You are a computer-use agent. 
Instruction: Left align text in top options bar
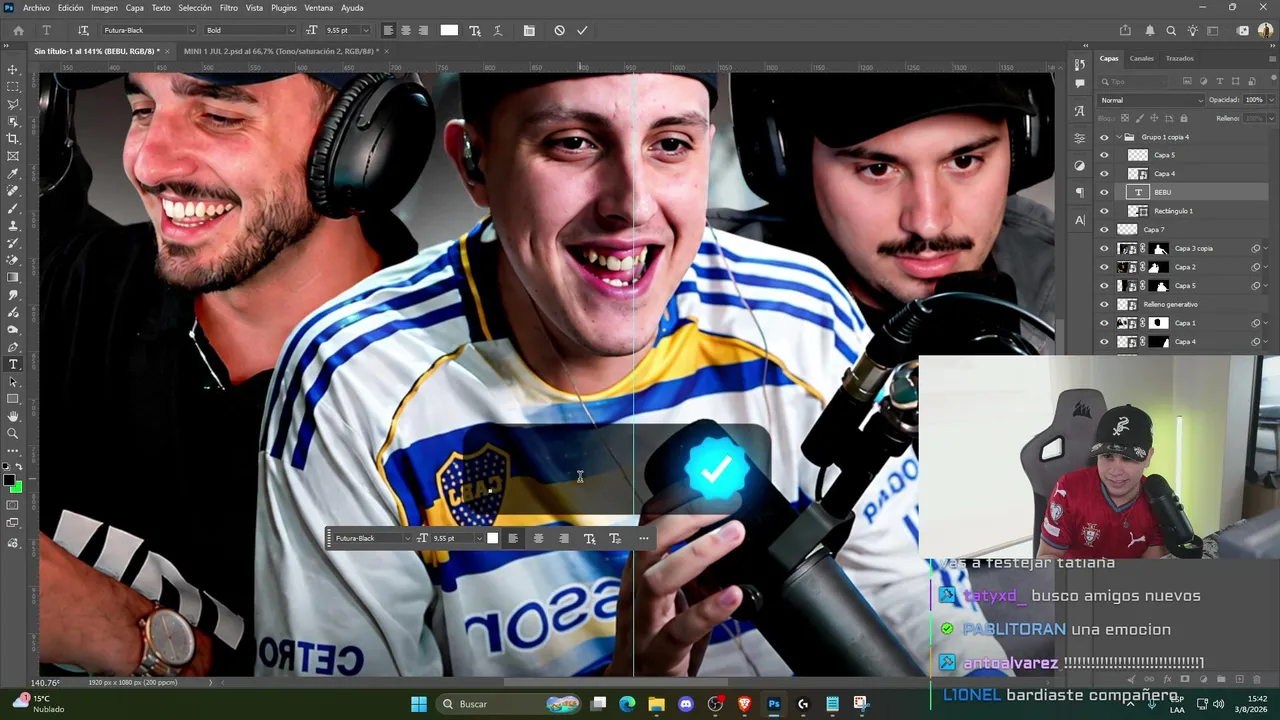click(x=388, y=30)
